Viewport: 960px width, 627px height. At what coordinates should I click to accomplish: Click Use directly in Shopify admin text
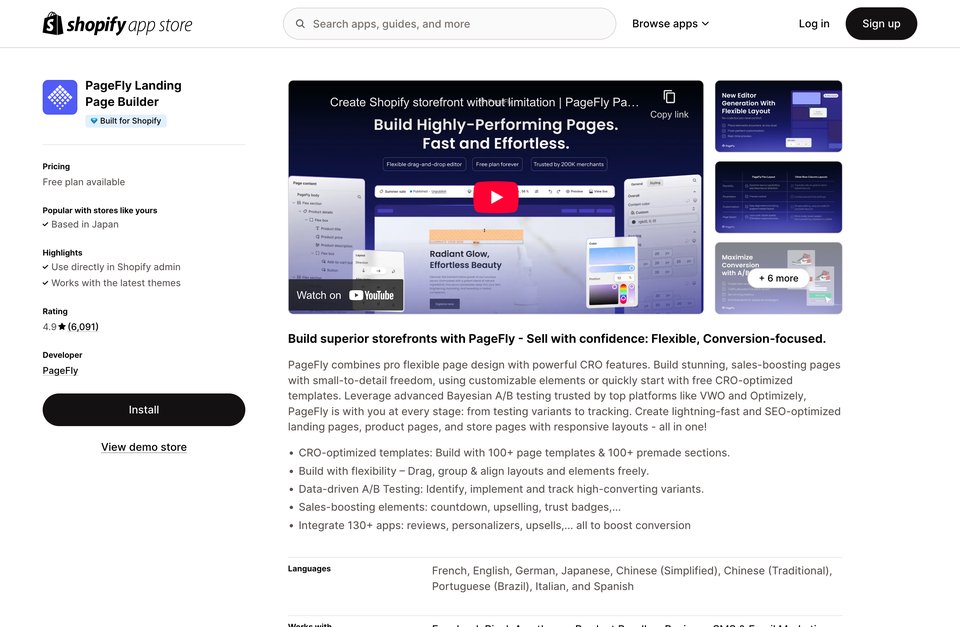click(x=116, y=267)
